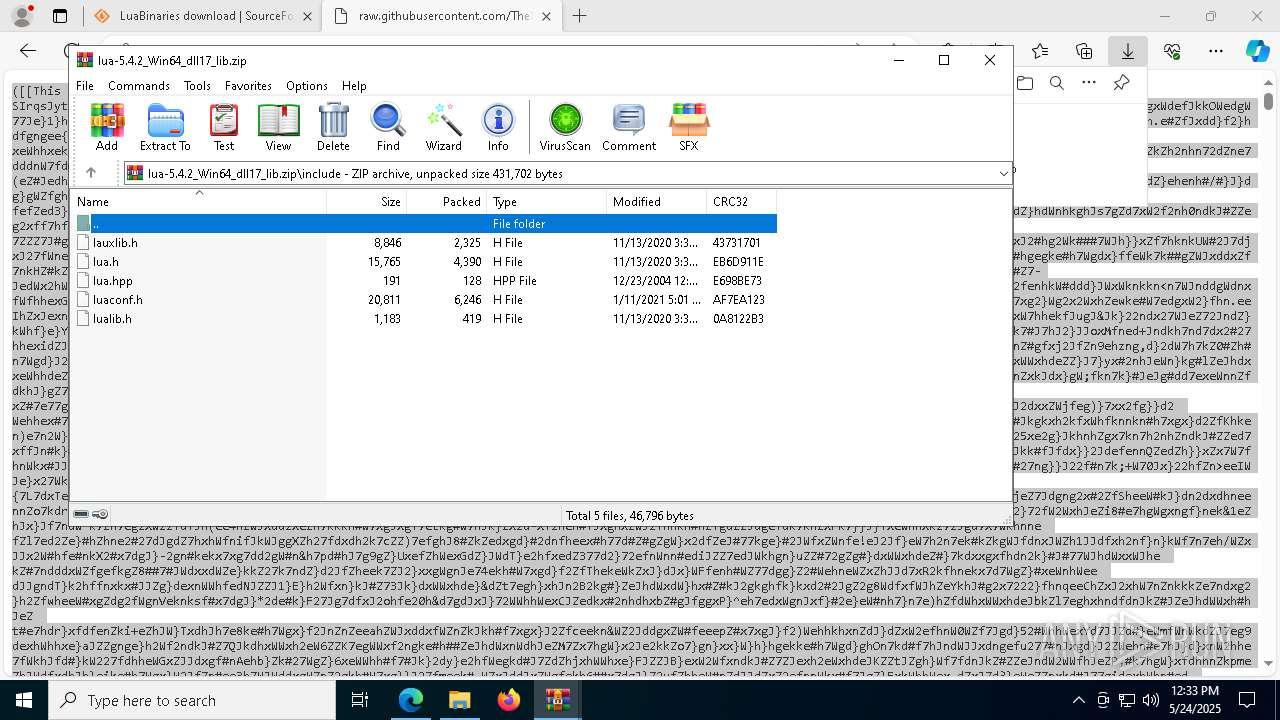Launch the Wizard tool
1280x720 pixels.
pos(443,127)
